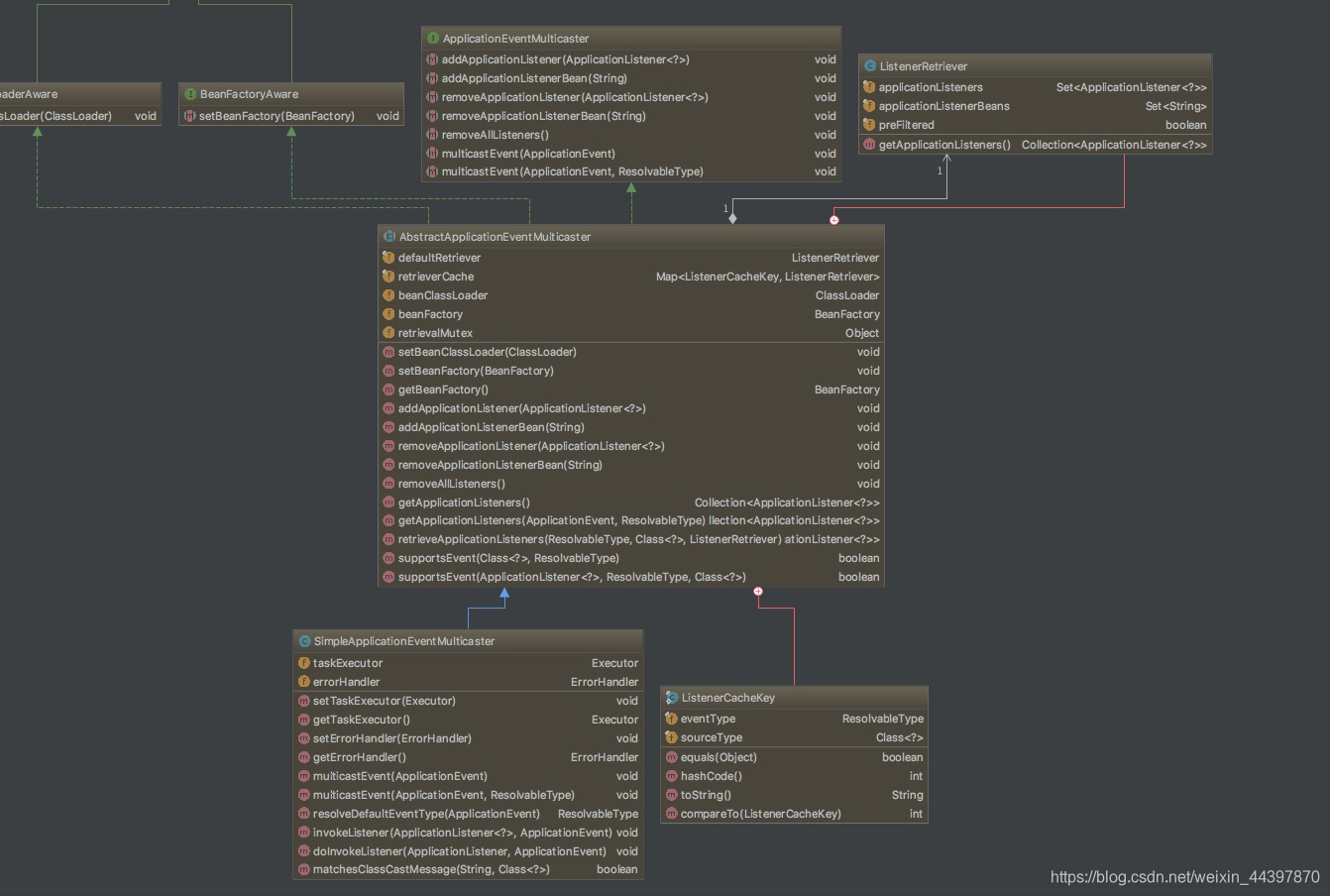Click the class icon beside ListenerCacheKey title

click(x=672, y=698)
